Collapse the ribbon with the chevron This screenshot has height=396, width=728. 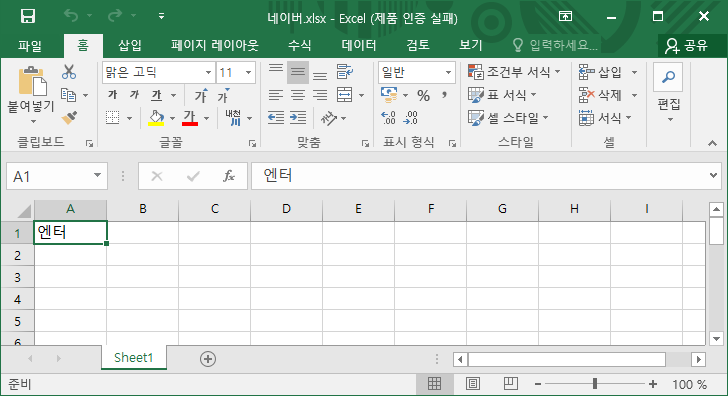click(x=712, y=143)
